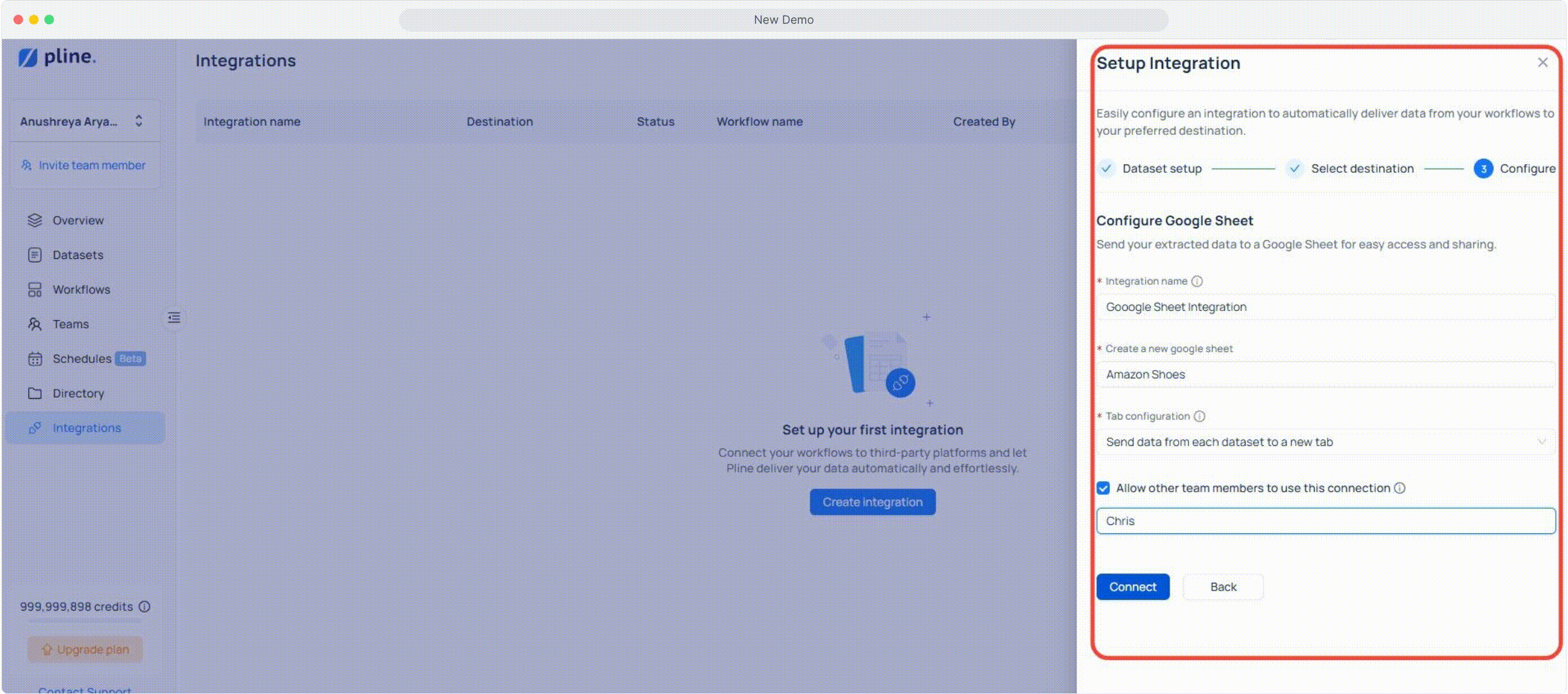Click the Datasets icon in sidebar
This screenshot has width=1568, height=694.
(x=35, y=255)
